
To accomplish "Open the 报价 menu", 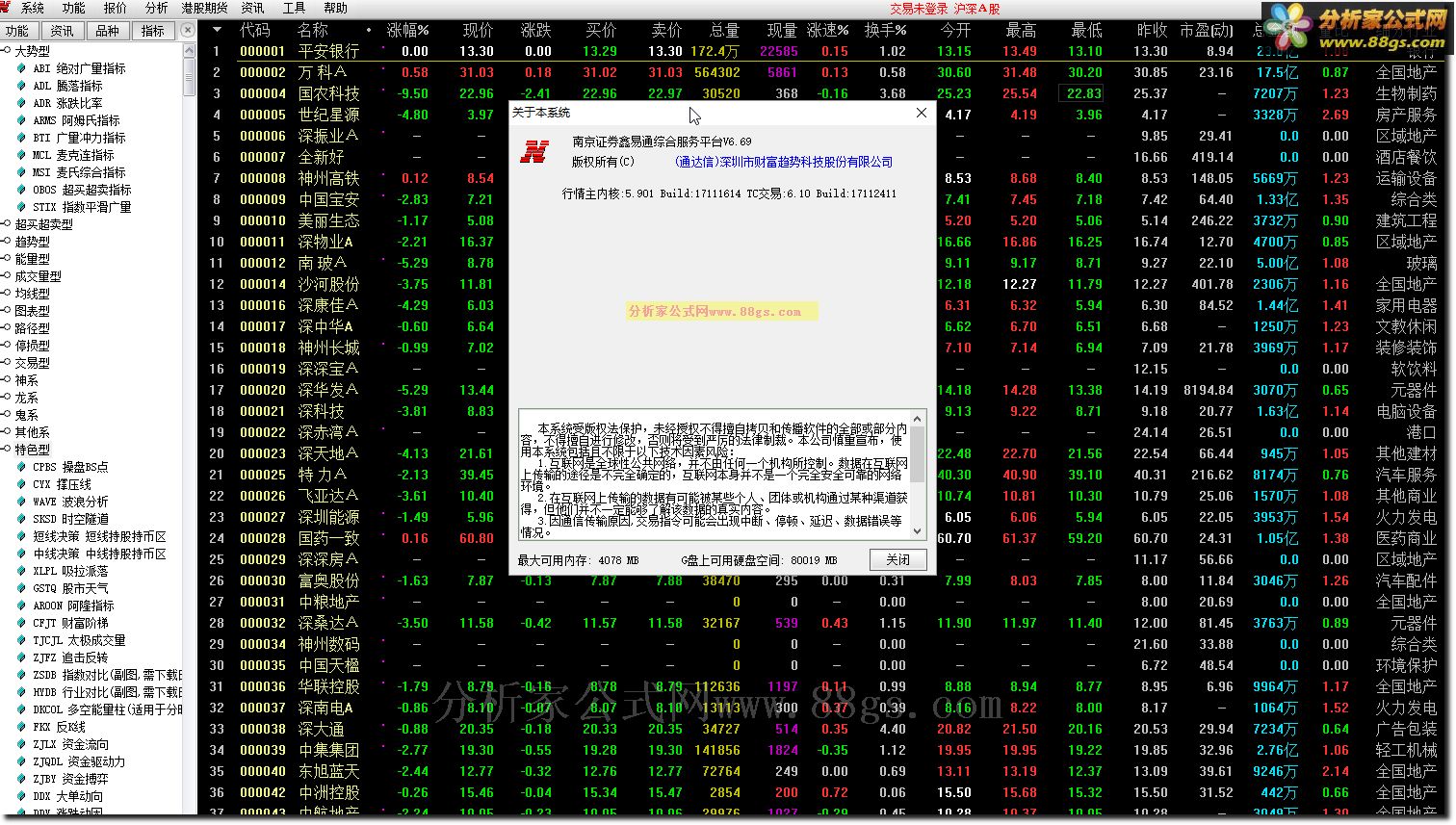I will (x=115, y=8).
